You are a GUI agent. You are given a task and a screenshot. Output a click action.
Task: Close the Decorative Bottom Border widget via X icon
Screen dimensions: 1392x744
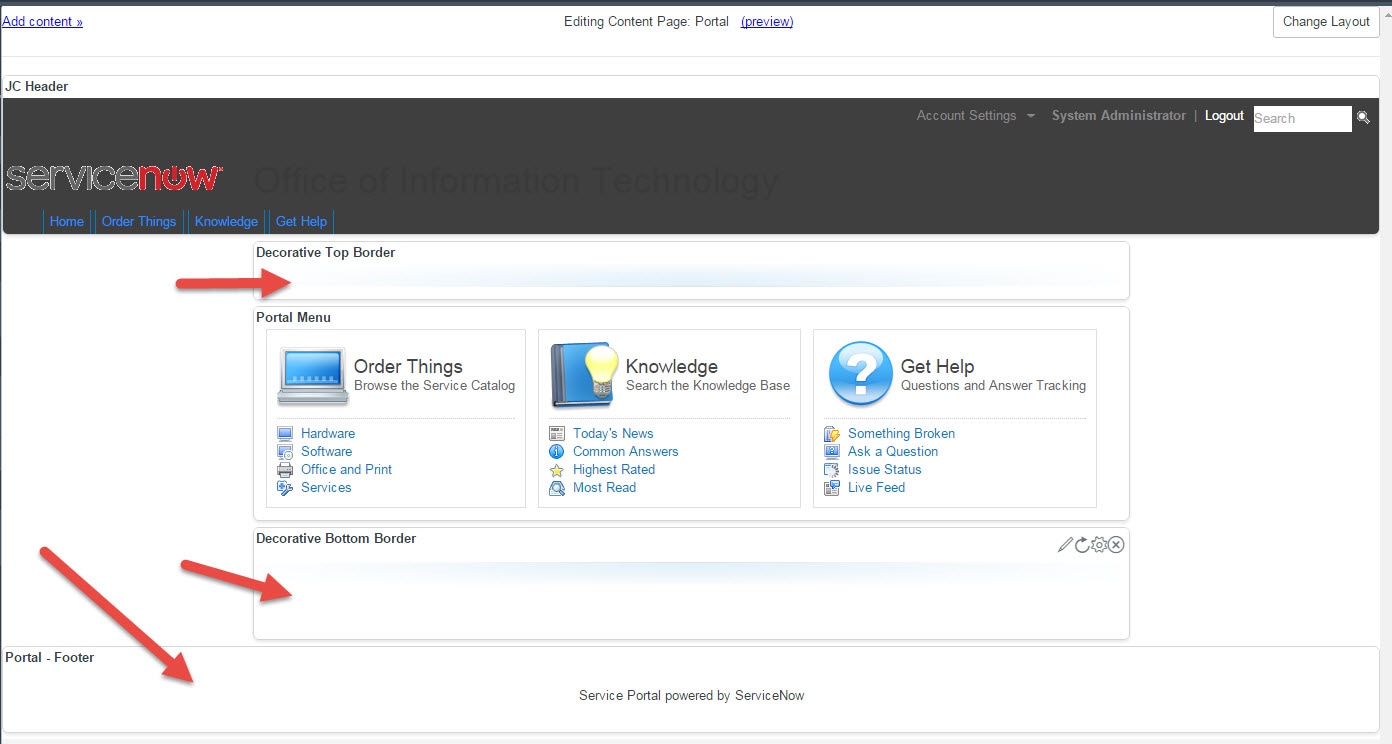(x=1115, y=544)
